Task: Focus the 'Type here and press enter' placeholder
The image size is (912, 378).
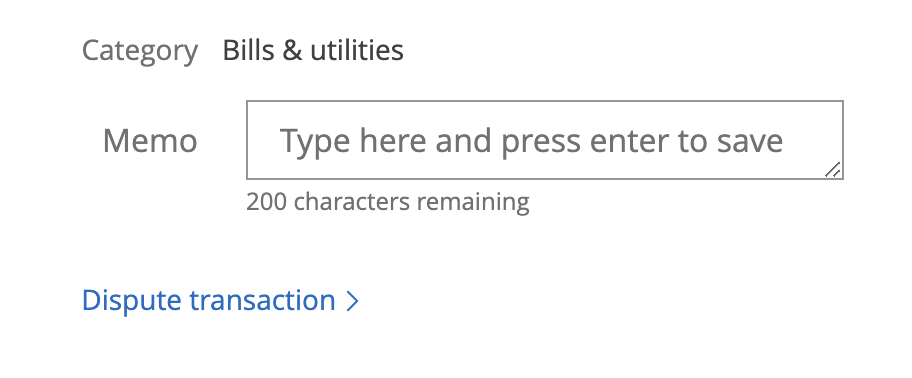Action: pos(532,141)
